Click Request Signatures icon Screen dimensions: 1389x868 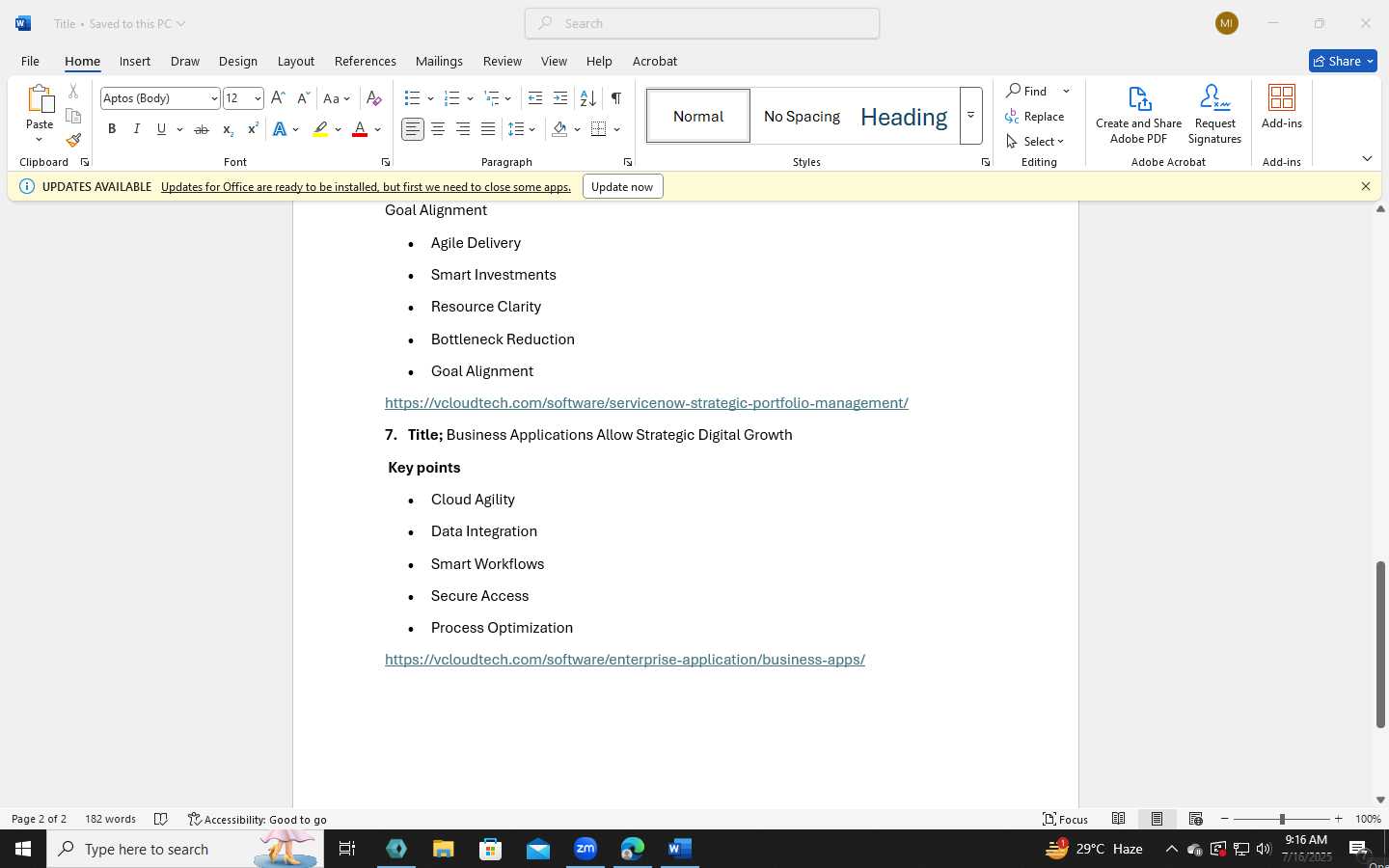[x=1214, y=115]
